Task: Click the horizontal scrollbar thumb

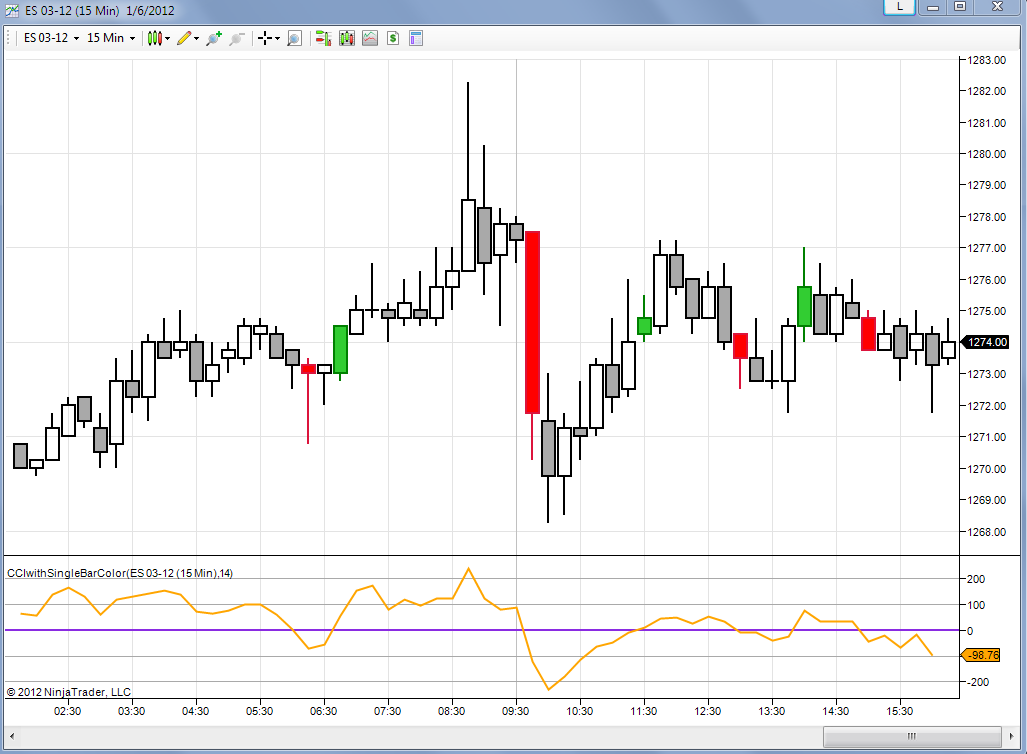Action: pos(912,736)
